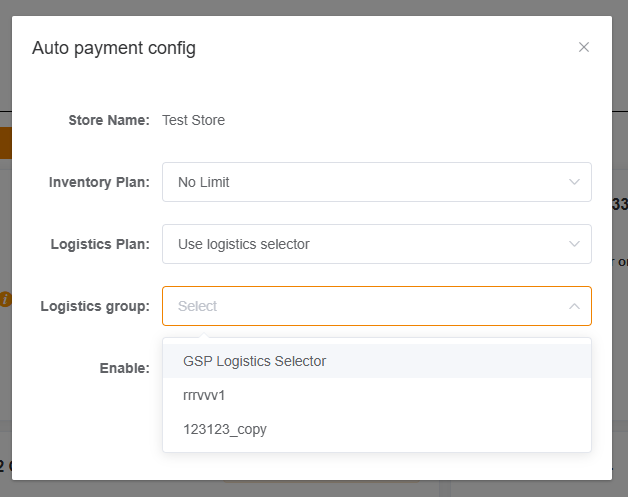
Task: Click the Logistics Plan label
Action: tap(100, 244)
